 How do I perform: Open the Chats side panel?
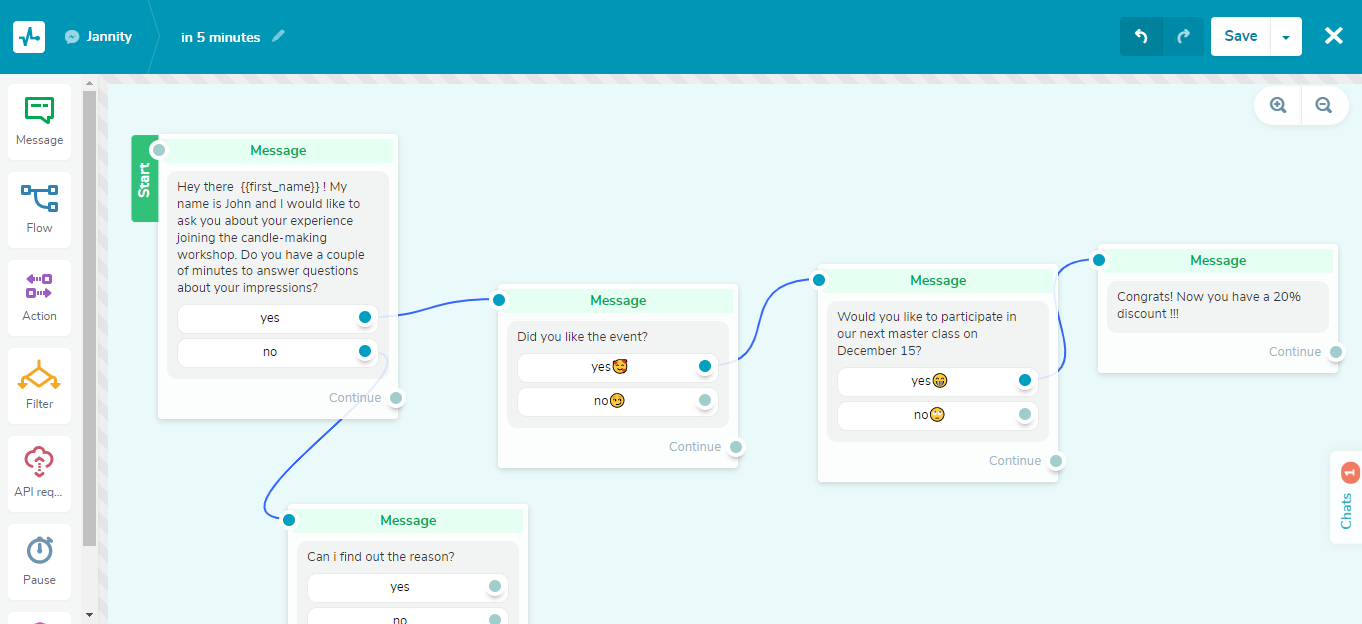1346,509
